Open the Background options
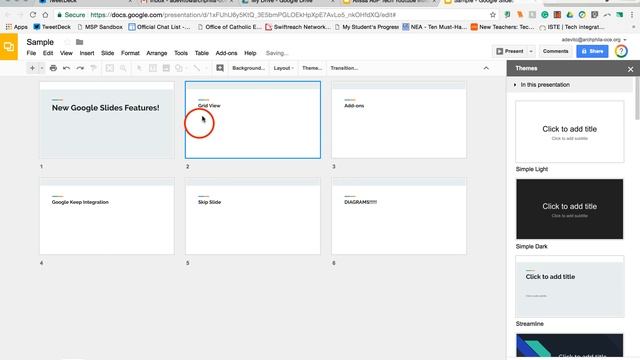Viewport: 640px width, 360px height. [x=248, y=68]
